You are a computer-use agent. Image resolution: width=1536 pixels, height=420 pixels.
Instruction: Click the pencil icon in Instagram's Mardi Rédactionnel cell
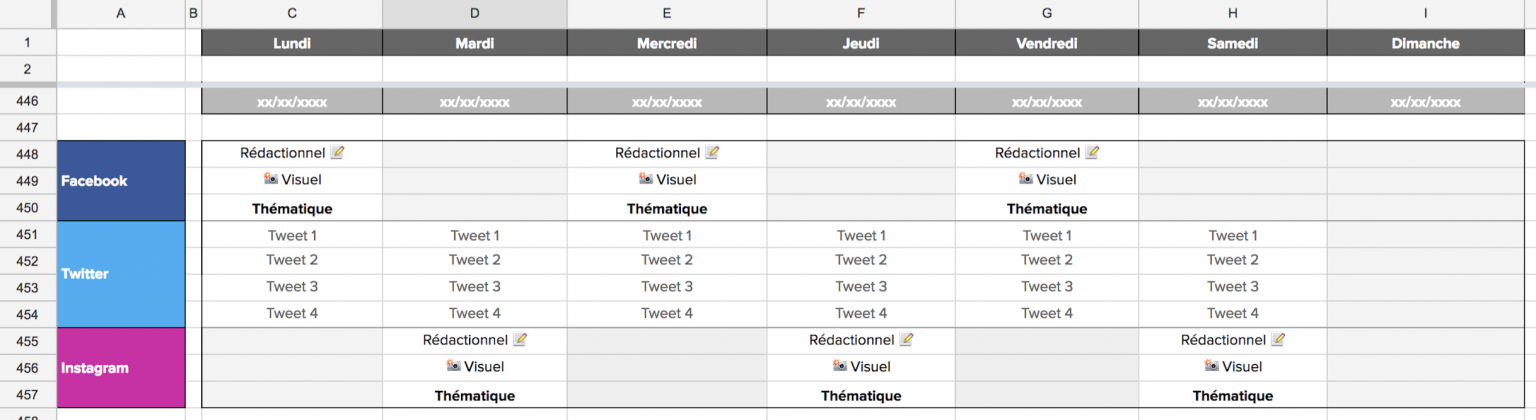coord(520,340)
